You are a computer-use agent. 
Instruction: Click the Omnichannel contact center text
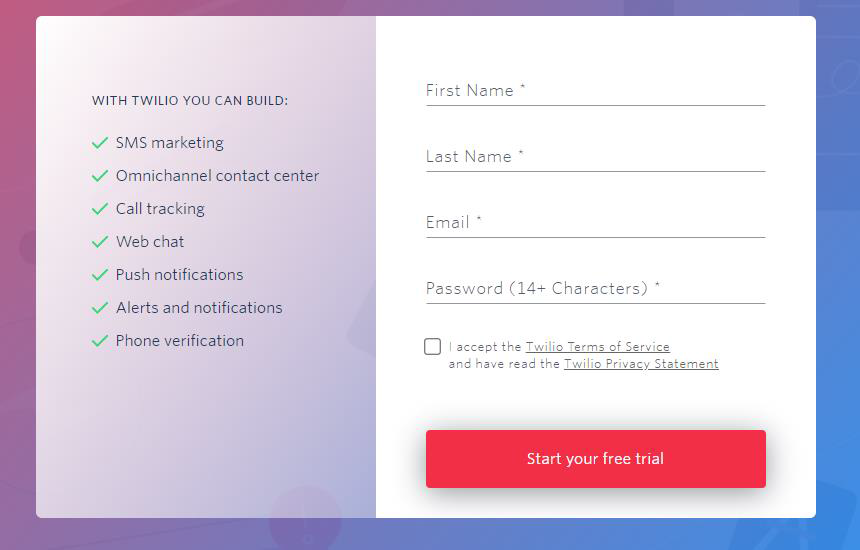pyautogui.click(x=217, y=176)
